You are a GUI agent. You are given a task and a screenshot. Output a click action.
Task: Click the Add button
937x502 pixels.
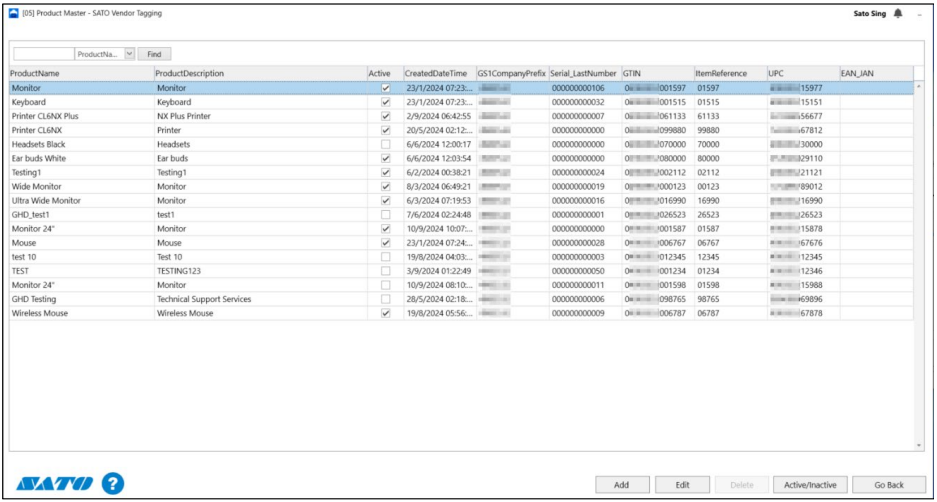point(621,485)
